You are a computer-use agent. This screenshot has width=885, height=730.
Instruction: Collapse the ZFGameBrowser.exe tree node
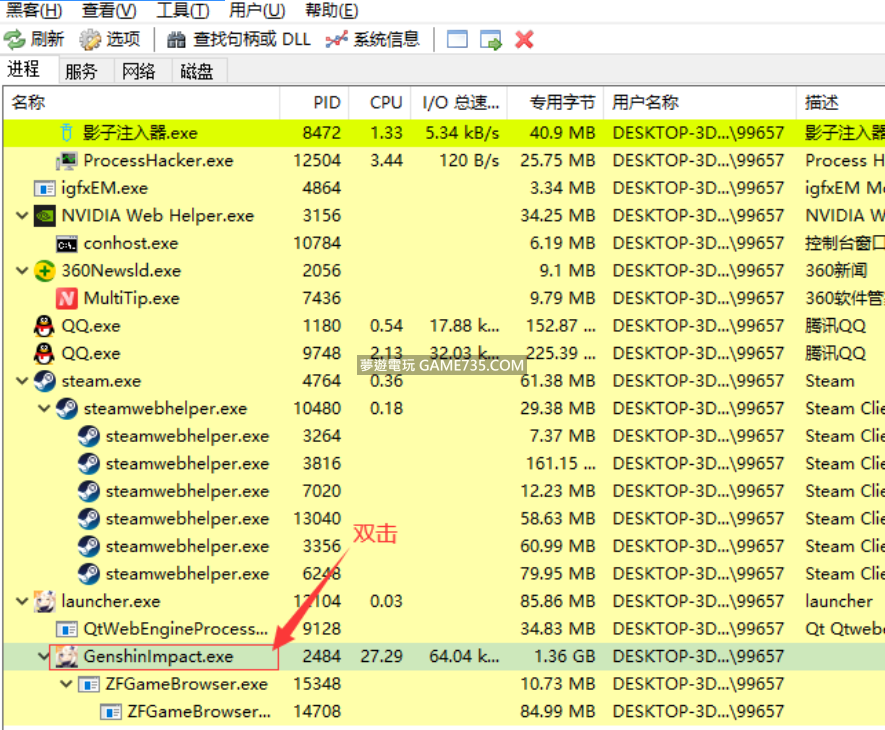[66, 684]
